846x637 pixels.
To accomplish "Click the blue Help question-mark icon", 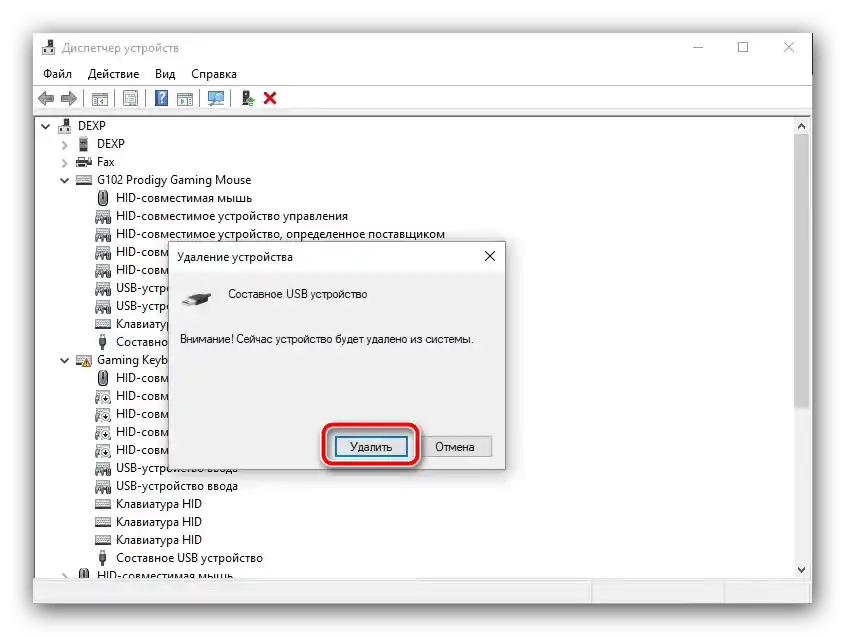I will point(161,98).
